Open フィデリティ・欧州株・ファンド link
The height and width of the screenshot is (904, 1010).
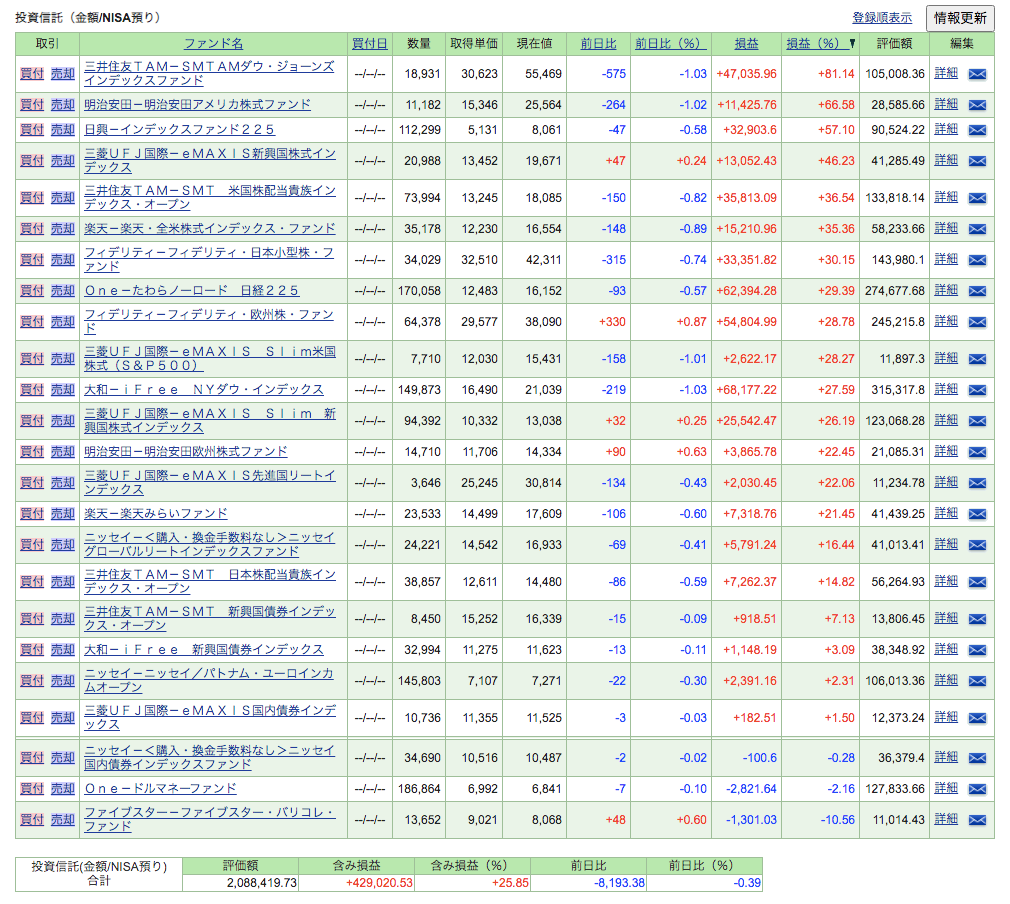coord(209,322)
